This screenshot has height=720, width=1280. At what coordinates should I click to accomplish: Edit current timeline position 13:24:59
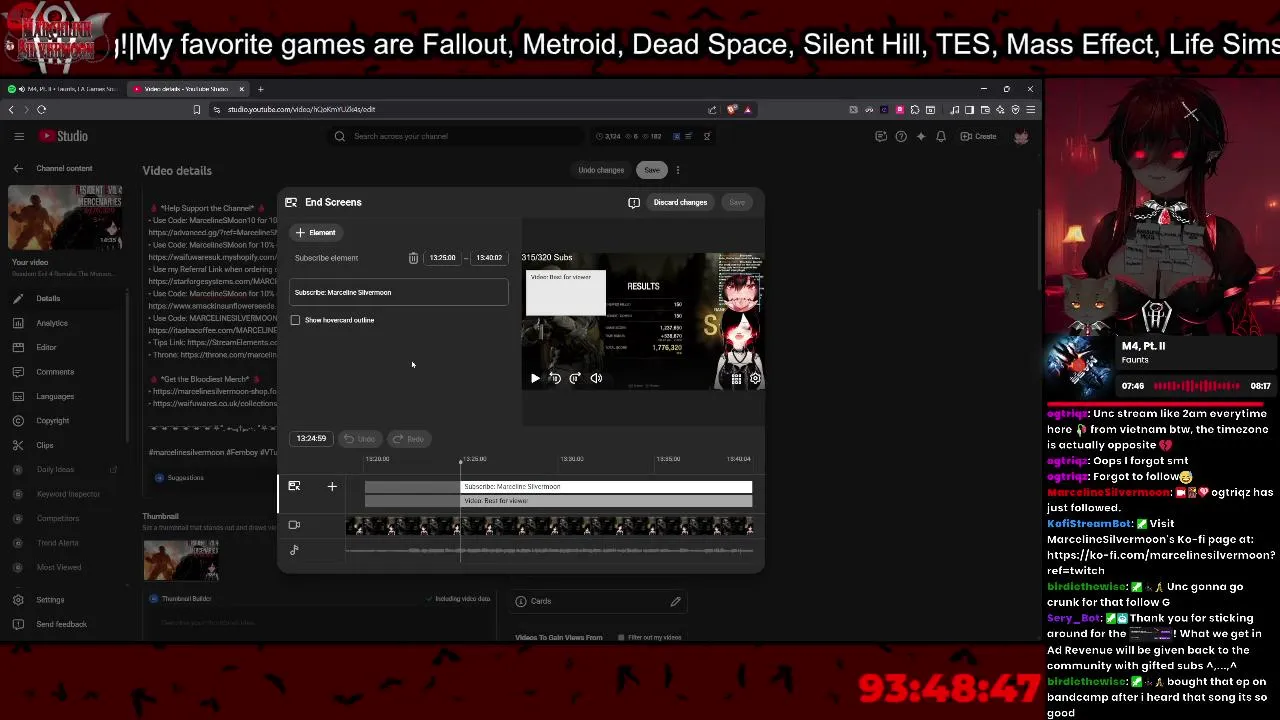pyautogui.click(x=311, y=438)
